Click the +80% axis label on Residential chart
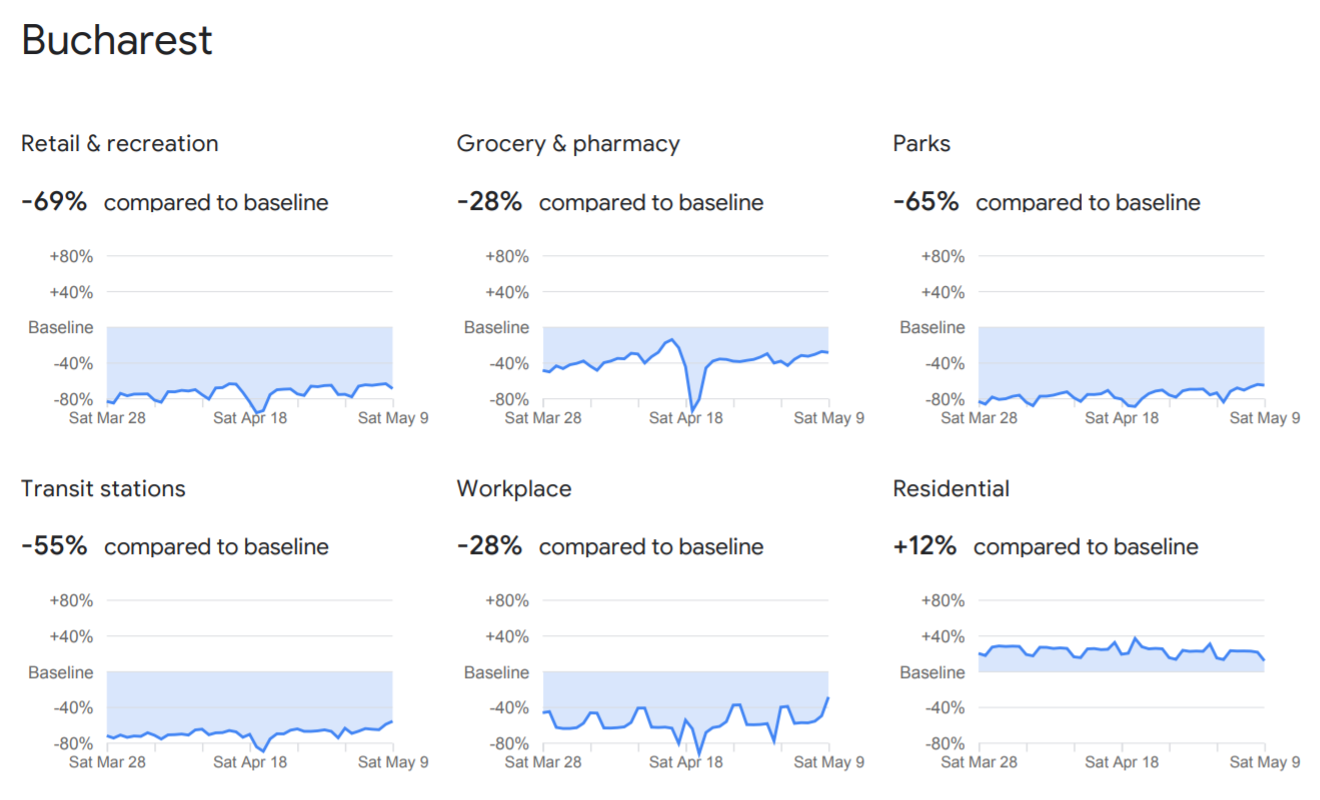This screenshot has height=800, width=1320. pyautogui.click(x=943, y=600)
